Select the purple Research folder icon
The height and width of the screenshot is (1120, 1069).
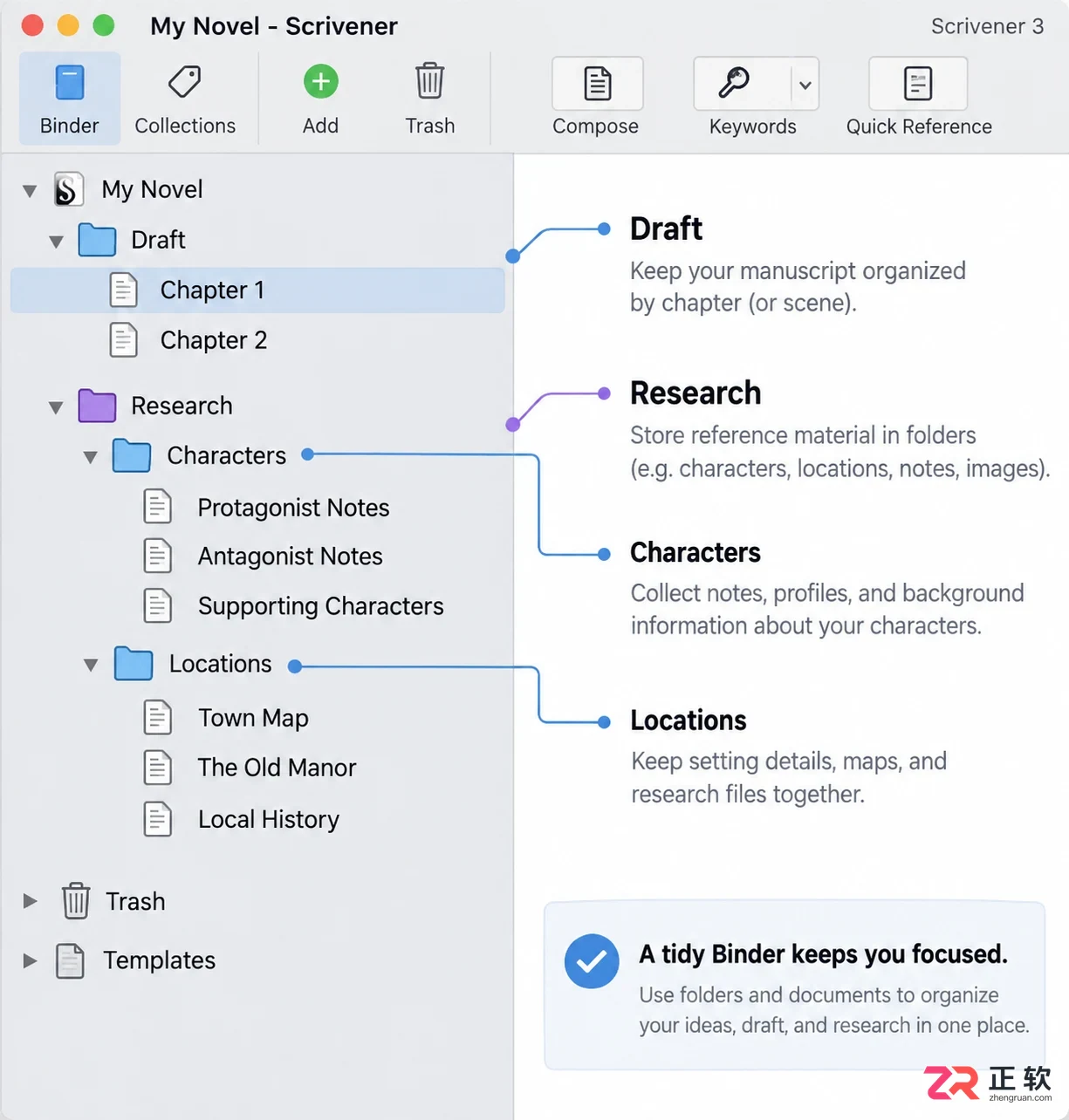click(x=97, y=406)
